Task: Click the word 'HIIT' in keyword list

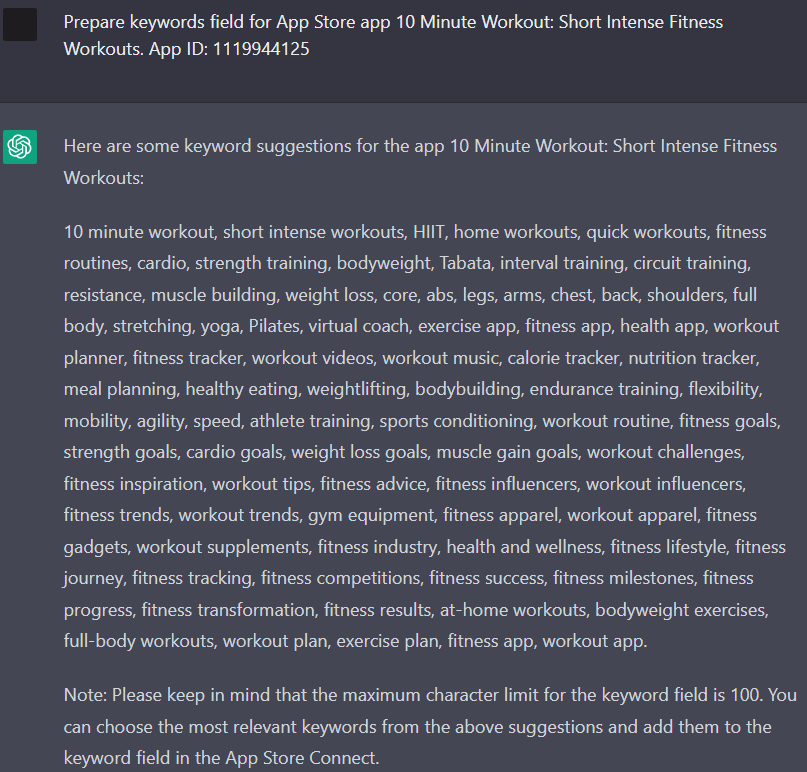Action: [428, 232]
